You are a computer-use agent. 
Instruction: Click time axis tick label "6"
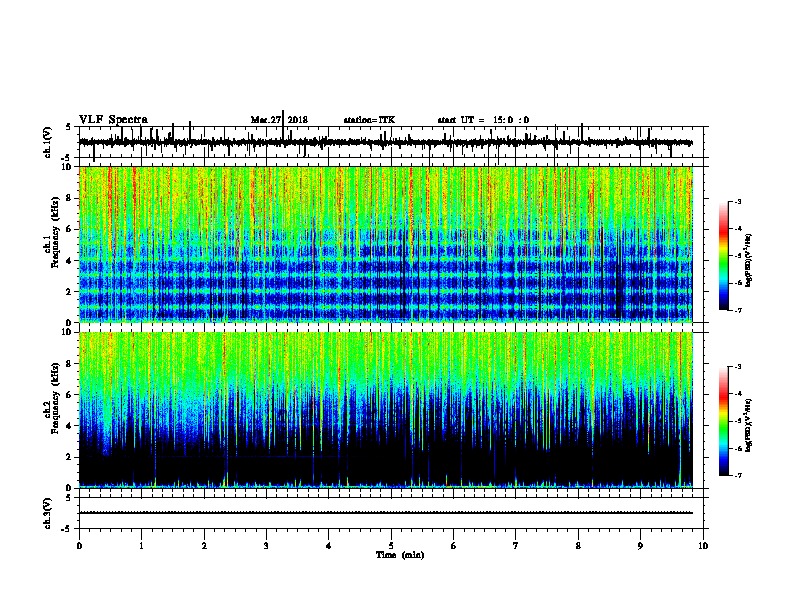[454, 546]
